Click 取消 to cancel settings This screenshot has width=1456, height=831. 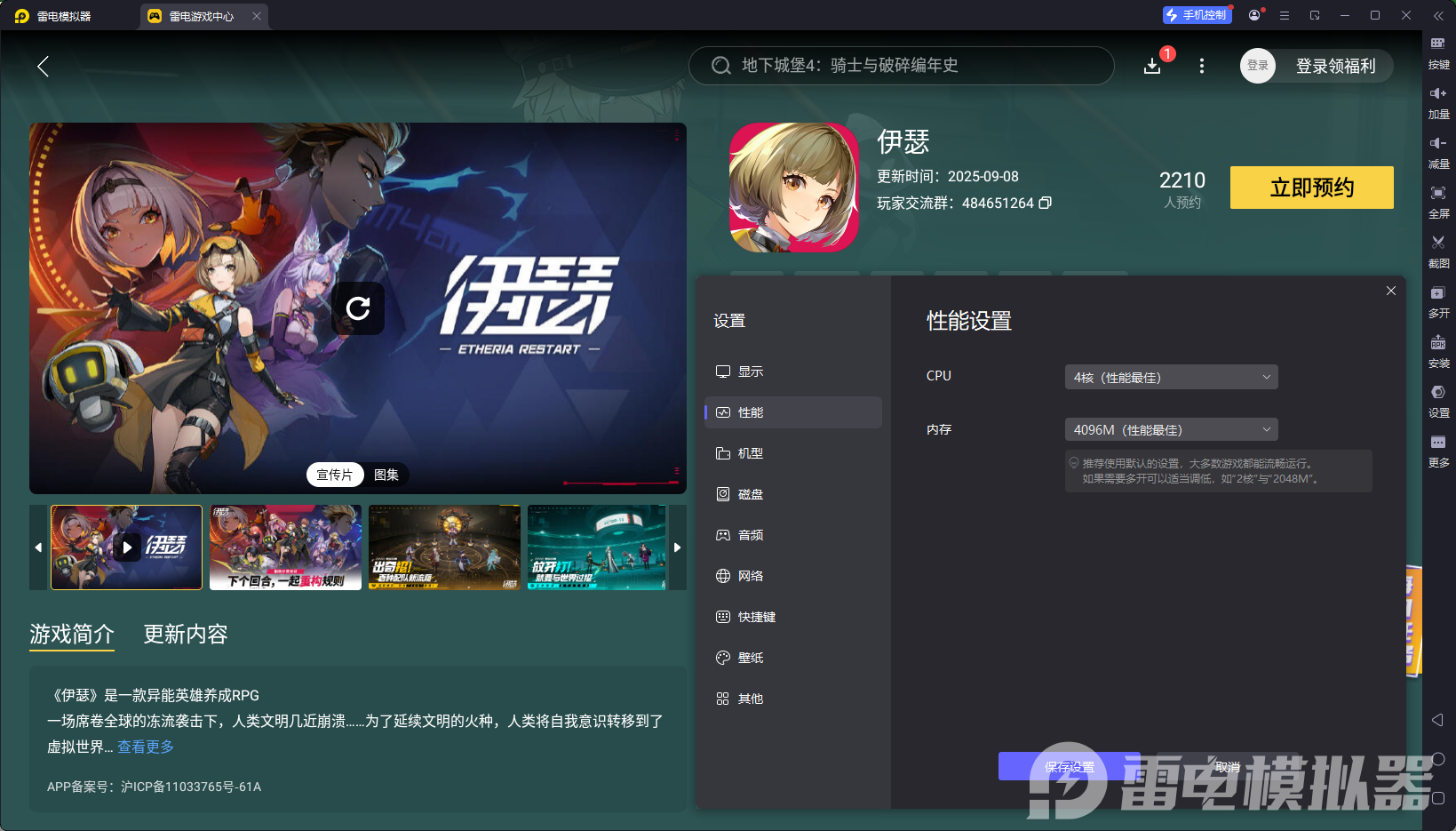1228,766
